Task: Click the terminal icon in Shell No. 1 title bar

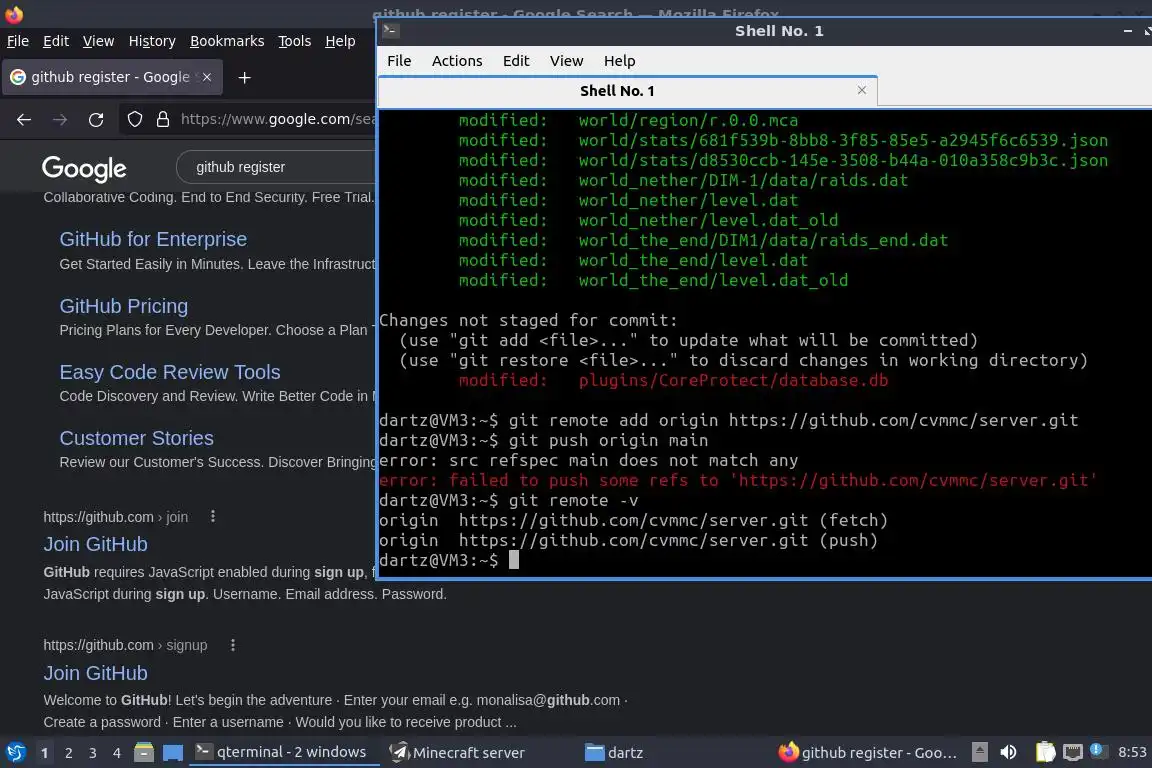Action: [x=390, y=30]
